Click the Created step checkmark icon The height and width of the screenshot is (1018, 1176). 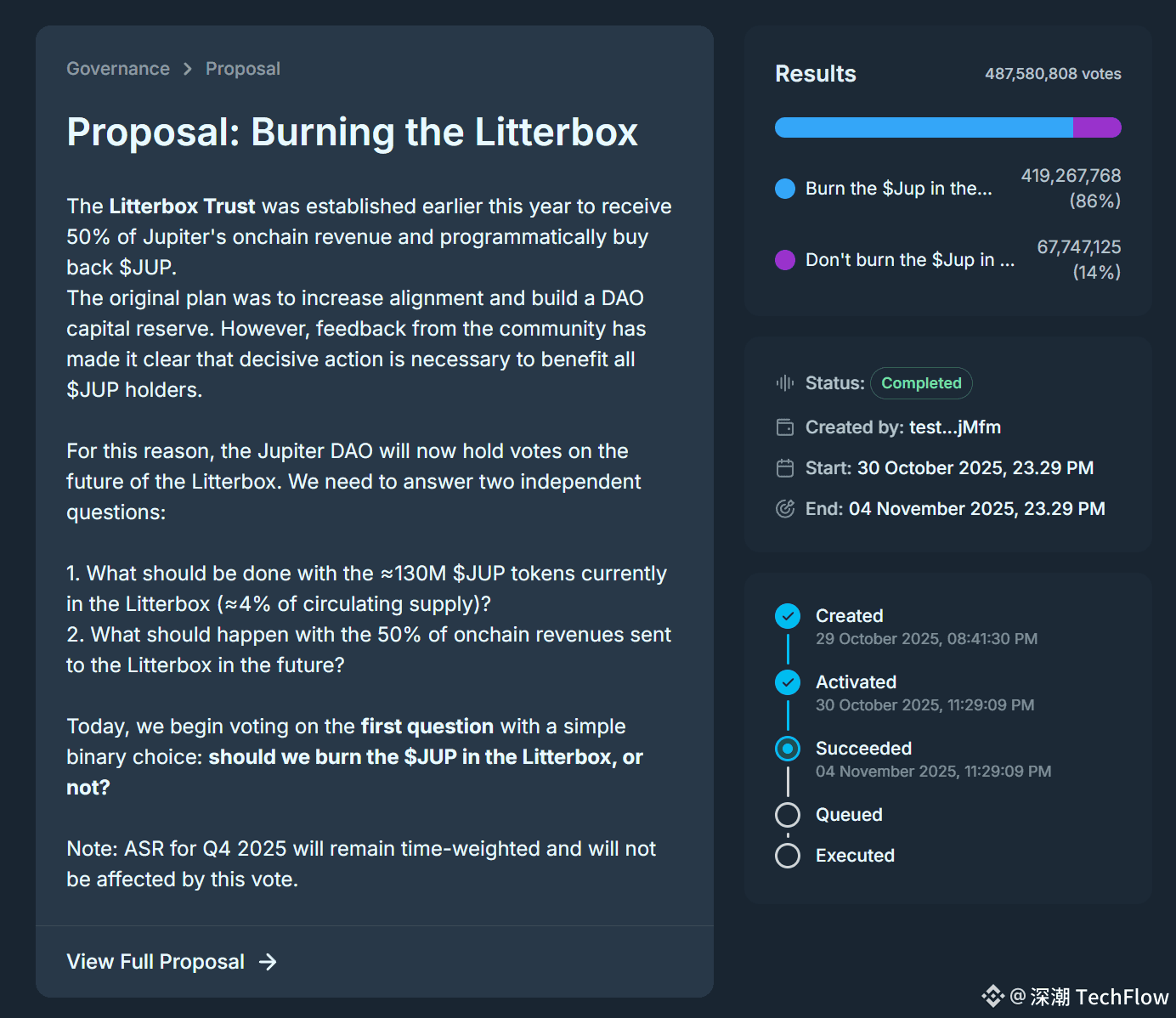point(788,616)
